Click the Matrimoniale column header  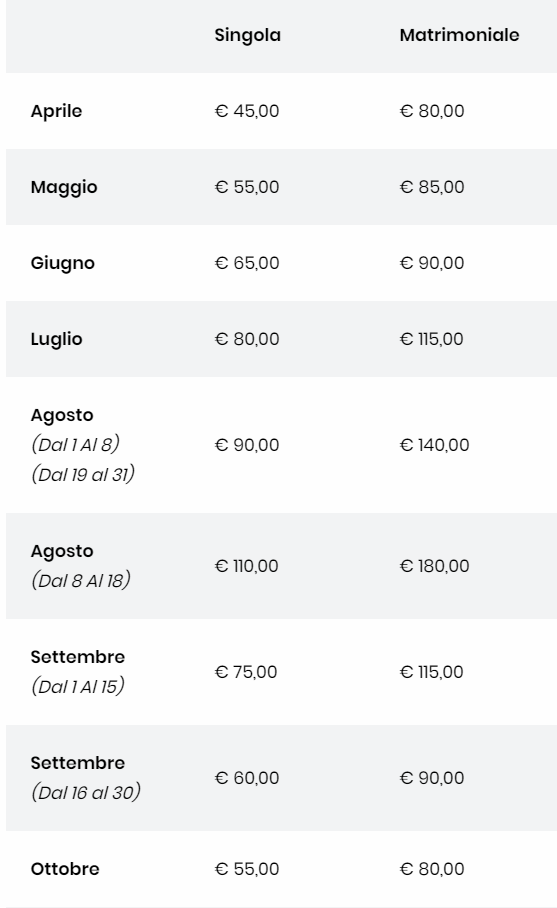[x=459, y=35]
